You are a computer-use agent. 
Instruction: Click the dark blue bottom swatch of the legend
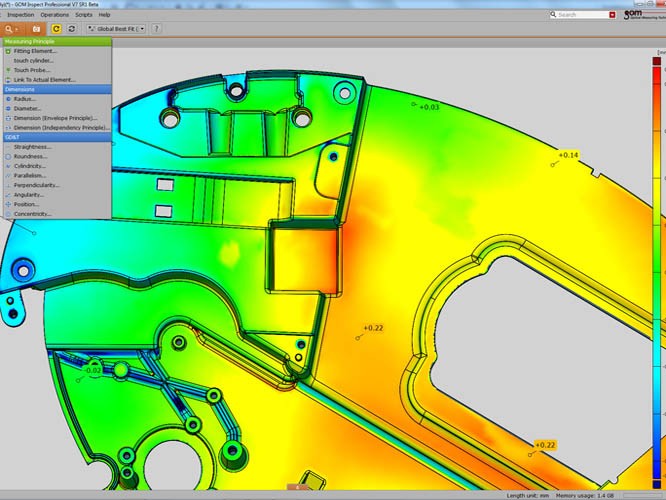click(657, 484)
